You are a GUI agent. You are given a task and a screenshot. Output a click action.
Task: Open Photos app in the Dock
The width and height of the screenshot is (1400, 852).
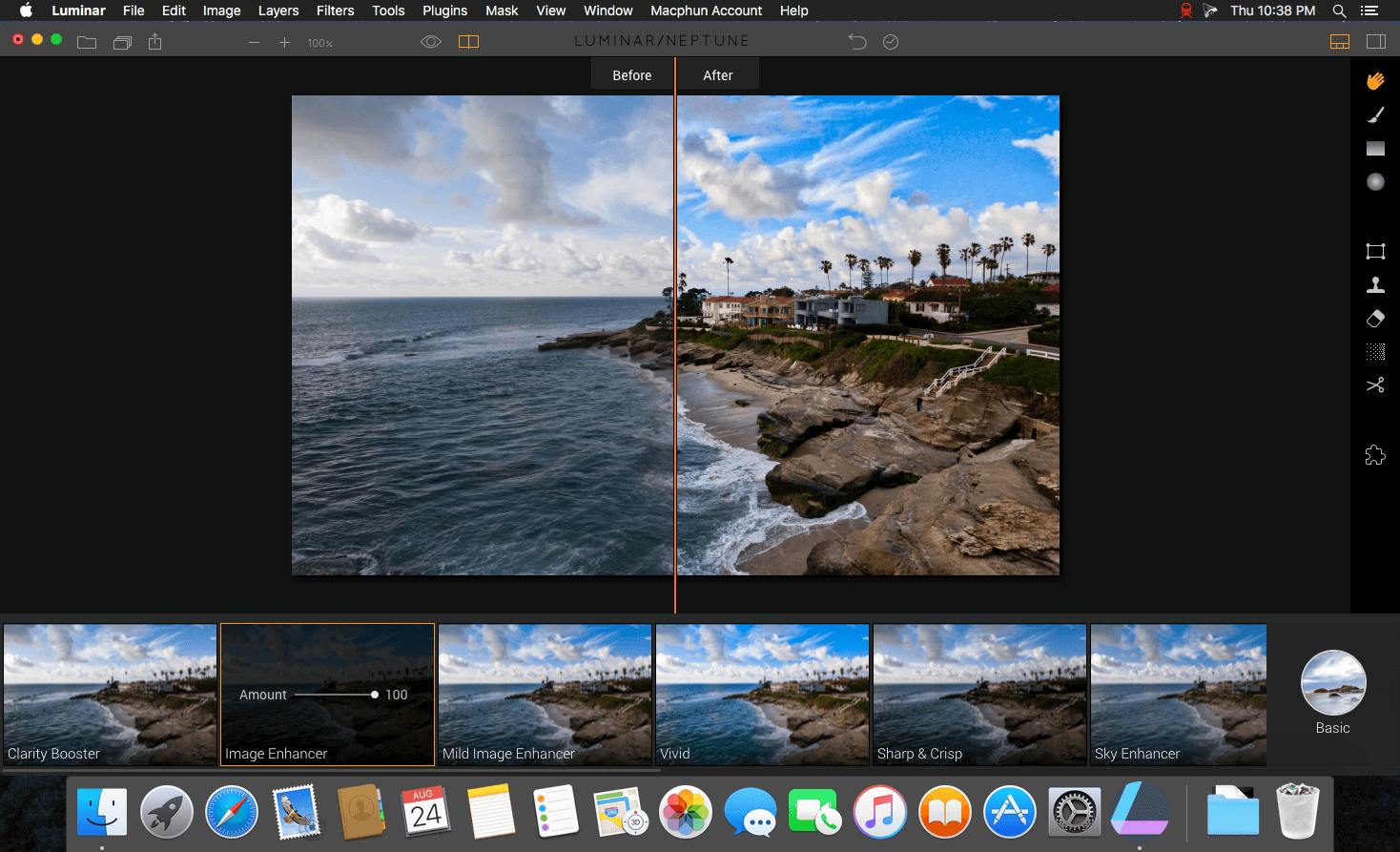686,812
